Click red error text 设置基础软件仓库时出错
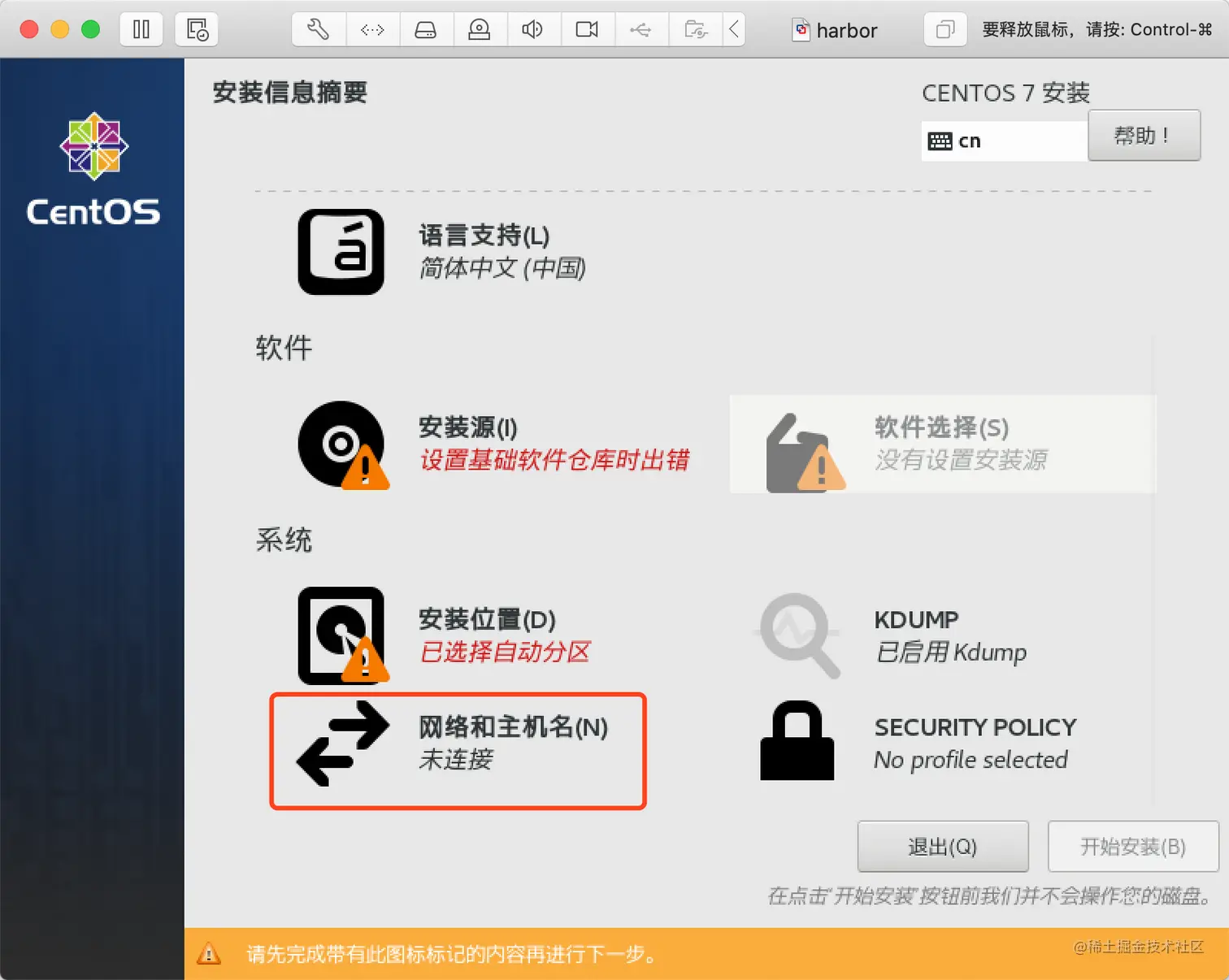The height and width of the screenshot is (980, 1229). coord(554,460)
